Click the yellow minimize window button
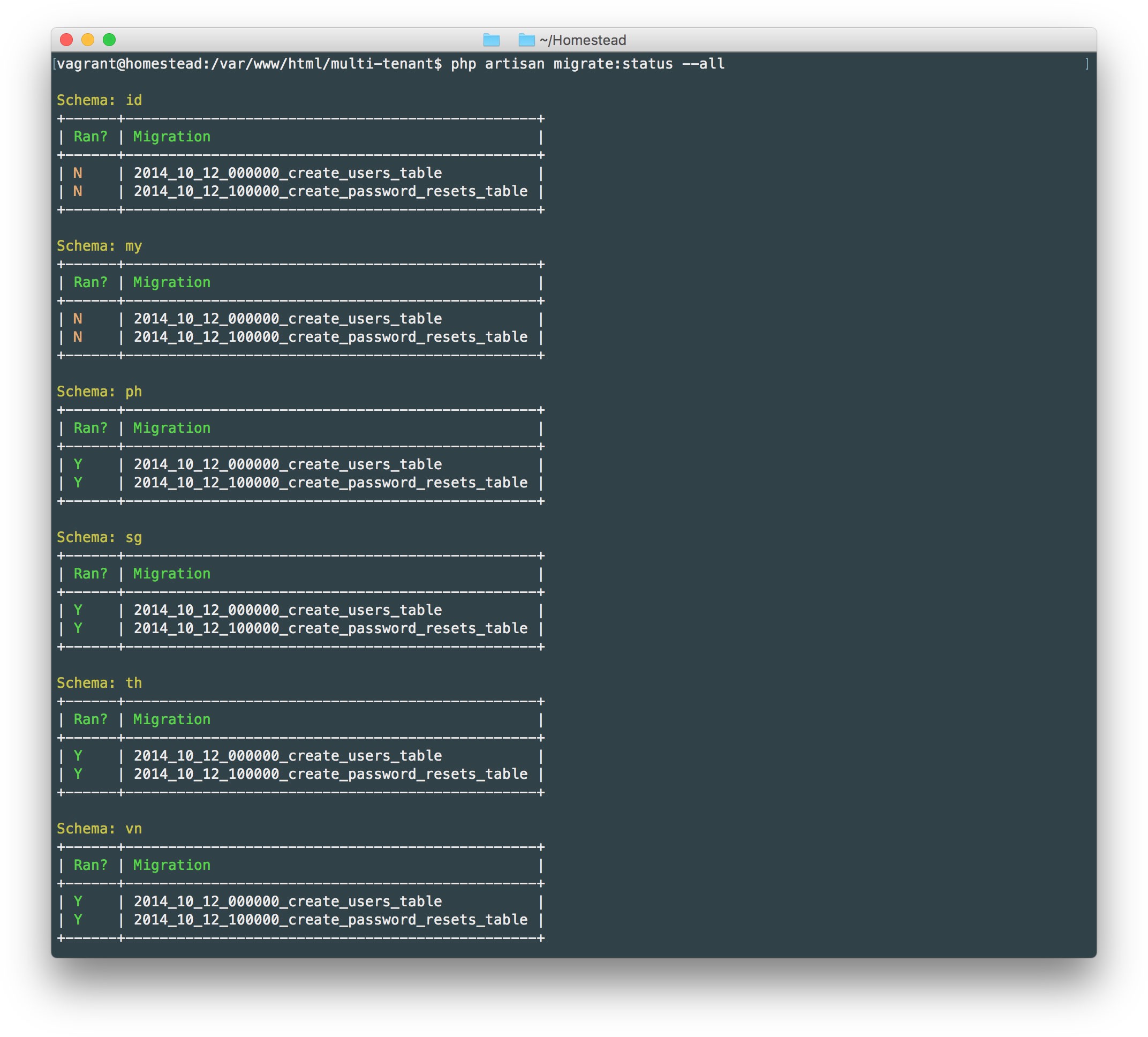 click(88, 39)
